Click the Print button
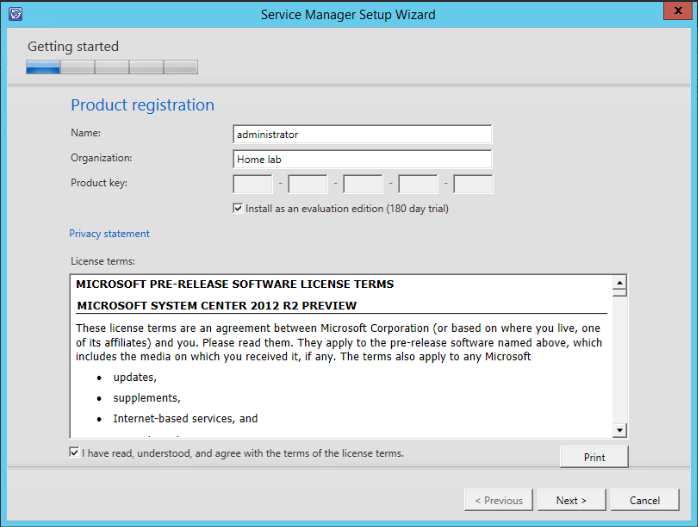Image resolution: width=698 pixels, height=527 pixels. [x=594, y=457]
